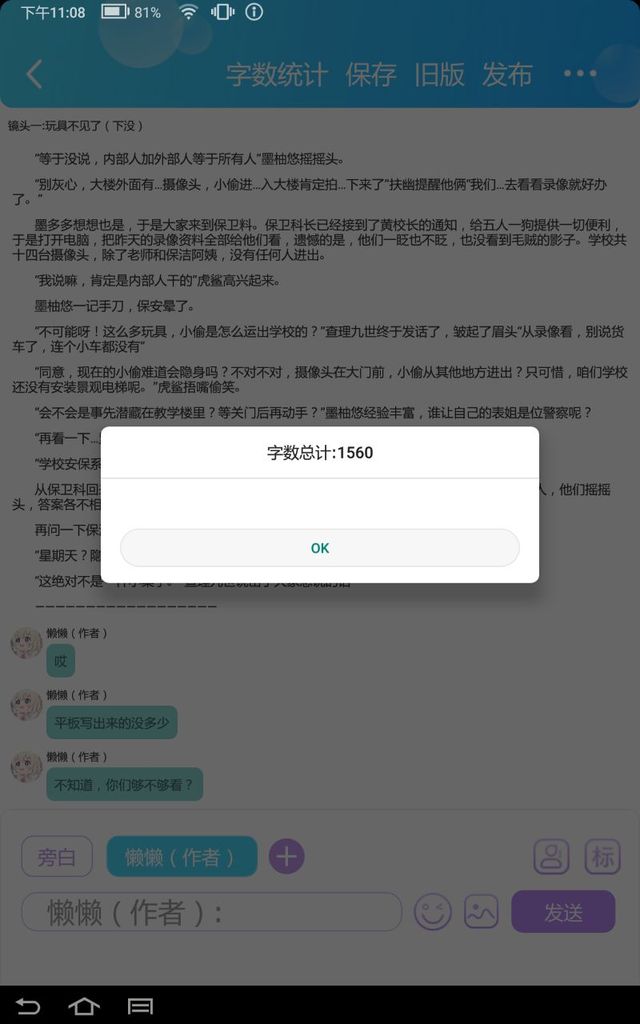Viewport: 640px width, 1024px height.
Task: Select the 懒懒（作者）speaker role
Action: click(182, 856)
